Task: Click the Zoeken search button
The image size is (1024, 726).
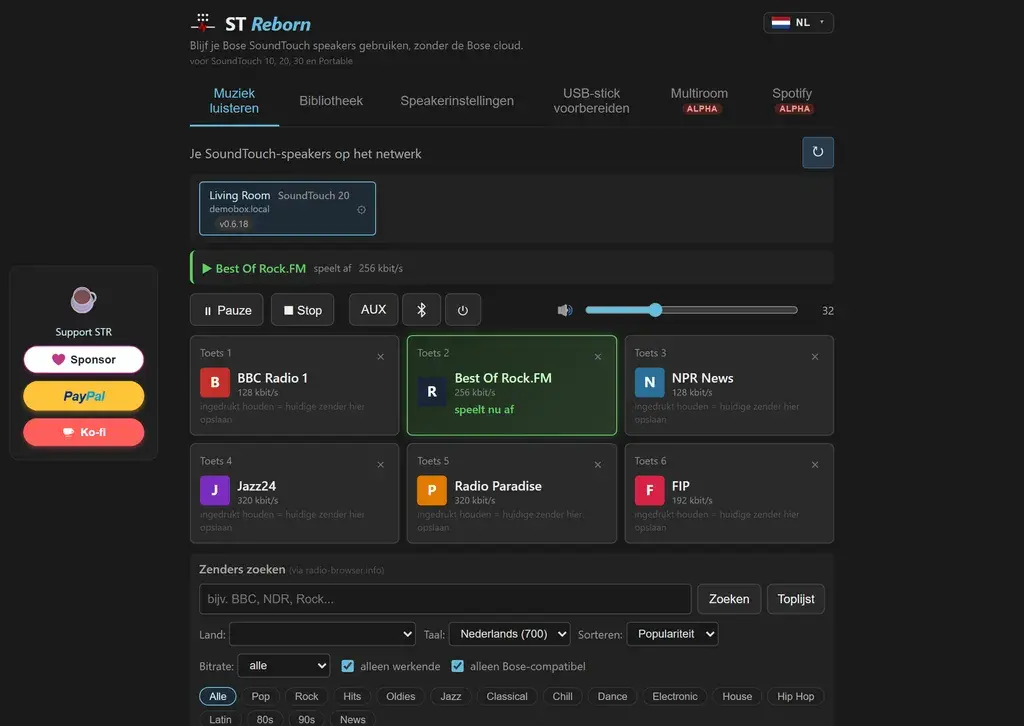Action: click(x=729, y=599)
